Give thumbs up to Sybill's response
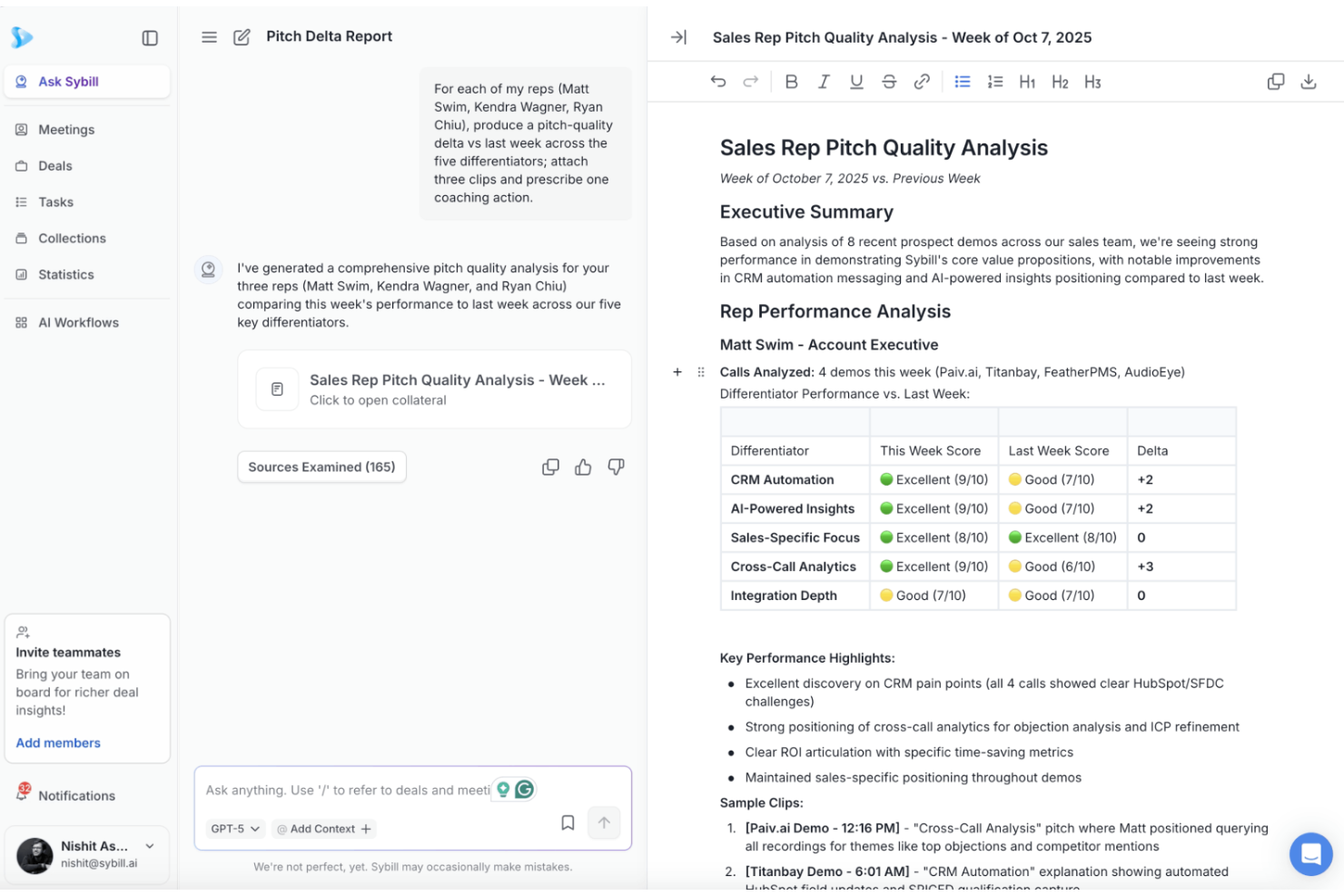The width and height of the screenshot is (1344, 896). tap(583, 467)
